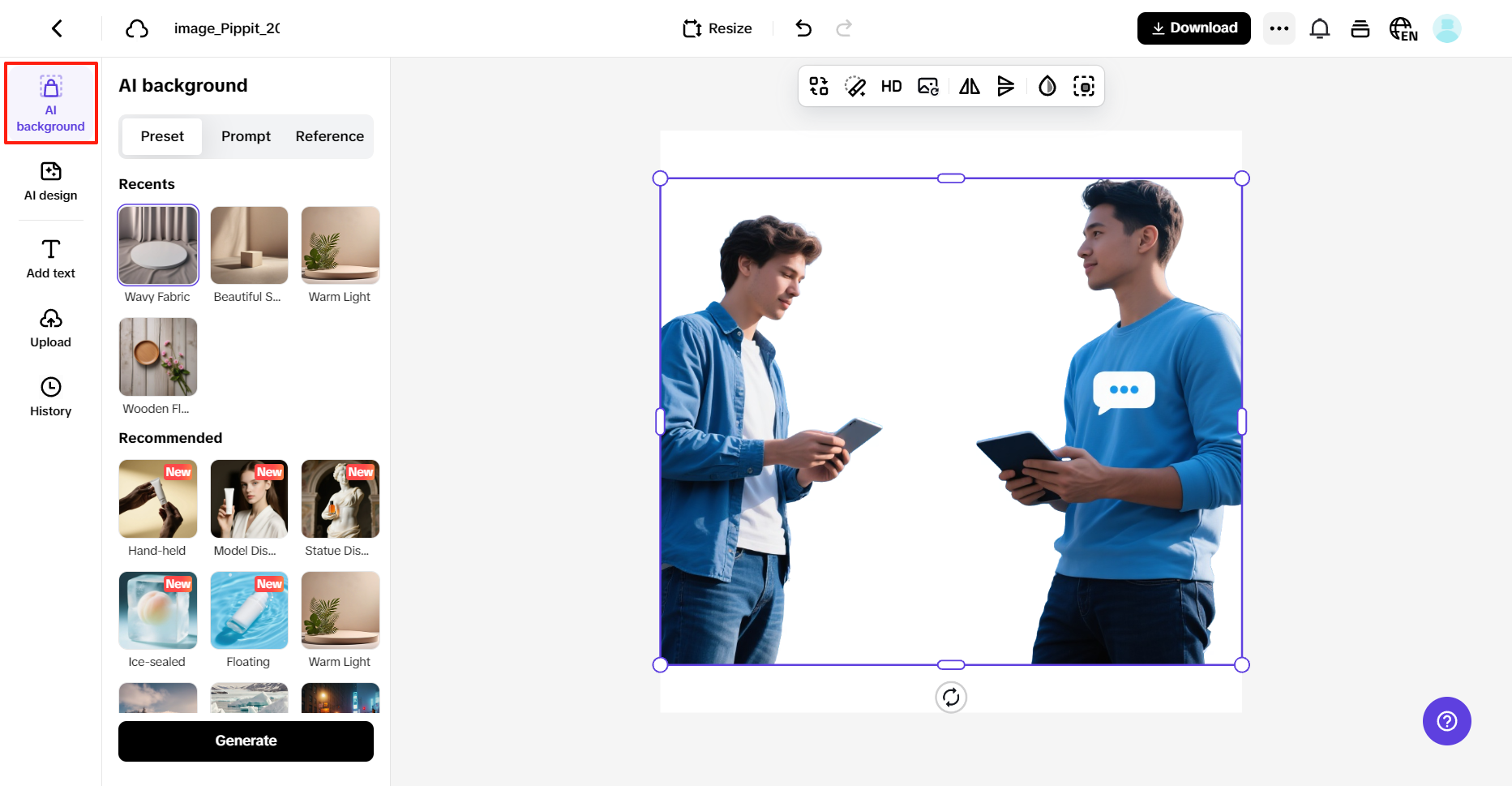Flip the image horizontally
The image size is (1512, 786).
pos(968,86)
